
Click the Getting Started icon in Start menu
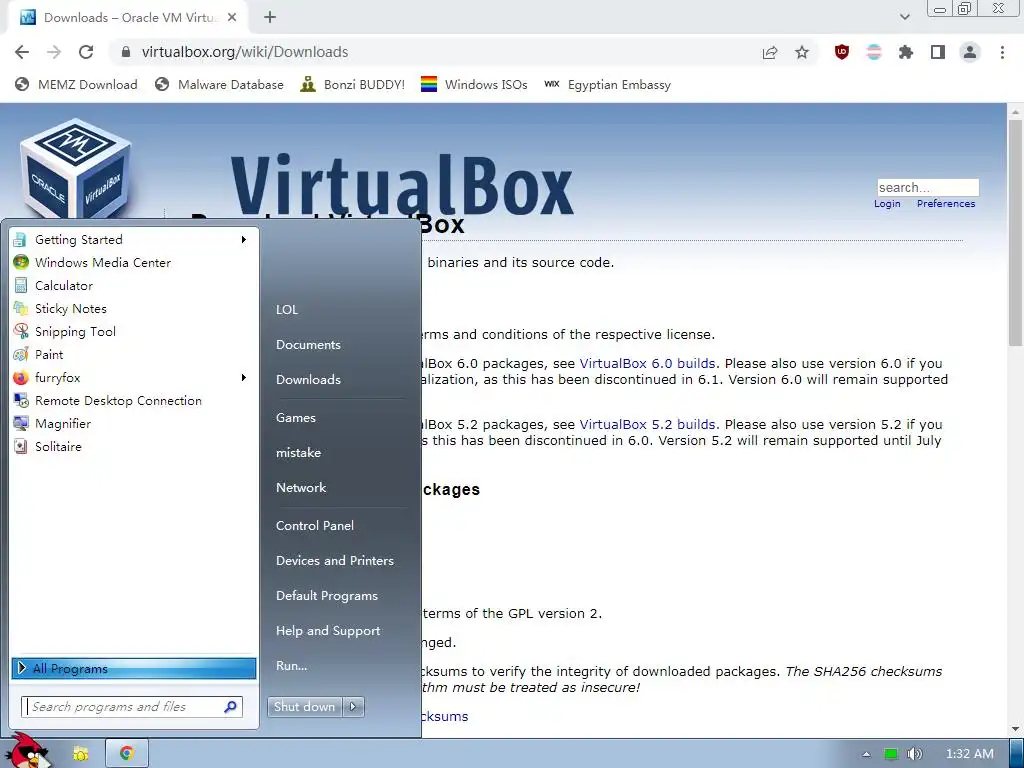pos(21,240)
